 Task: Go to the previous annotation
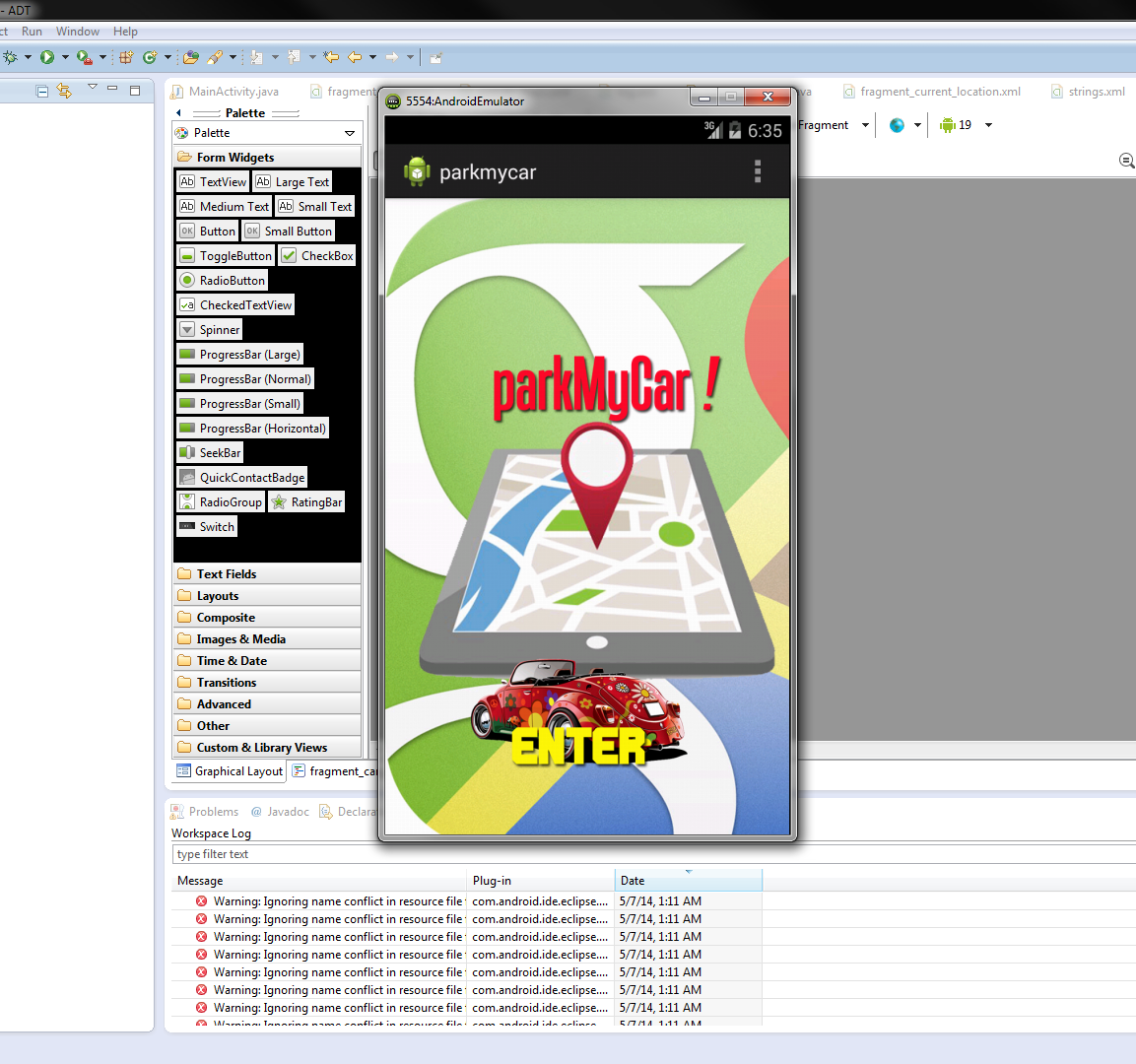[x=295, y=57]
